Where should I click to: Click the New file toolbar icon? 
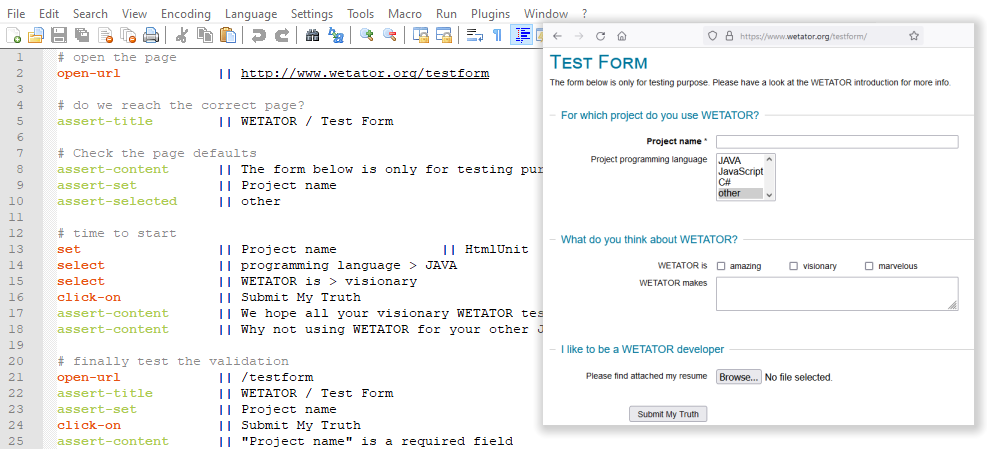[x=13, y=36]
